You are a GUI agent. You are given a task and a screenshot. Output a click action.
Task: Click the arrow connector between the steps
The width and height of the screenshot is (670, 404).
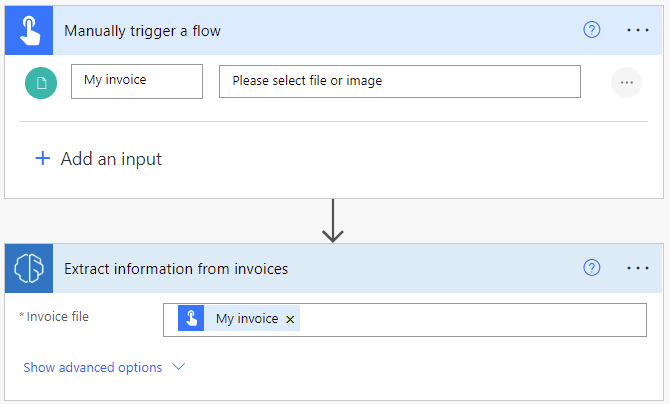[x=333, y=221]
